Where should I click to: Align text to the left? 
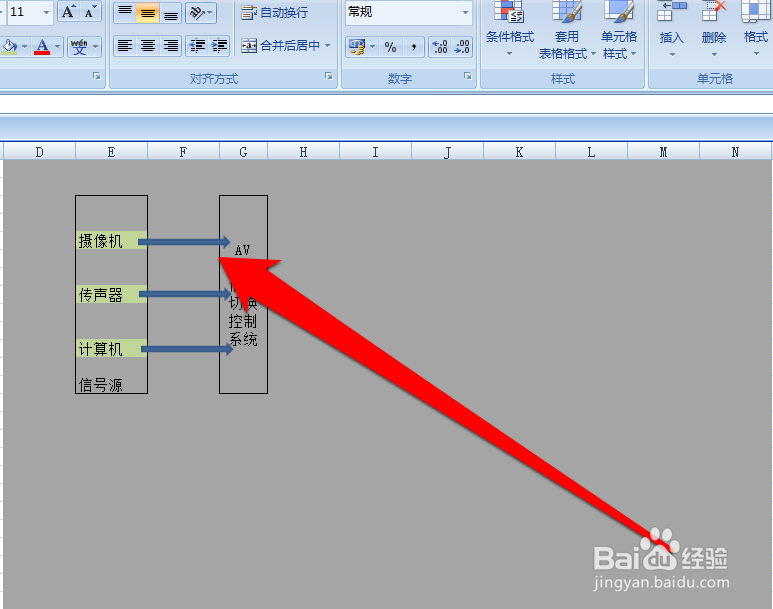click(125, 46)
